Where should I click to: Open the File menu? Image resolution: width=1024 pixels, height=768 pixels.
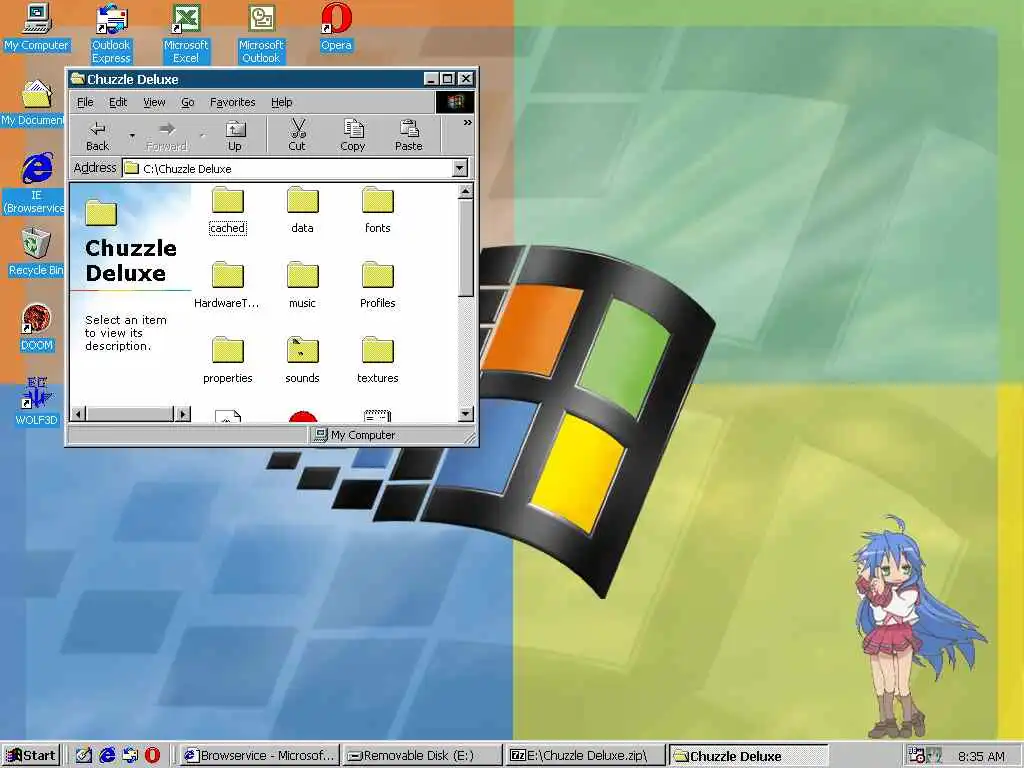[x=86, y=102]
